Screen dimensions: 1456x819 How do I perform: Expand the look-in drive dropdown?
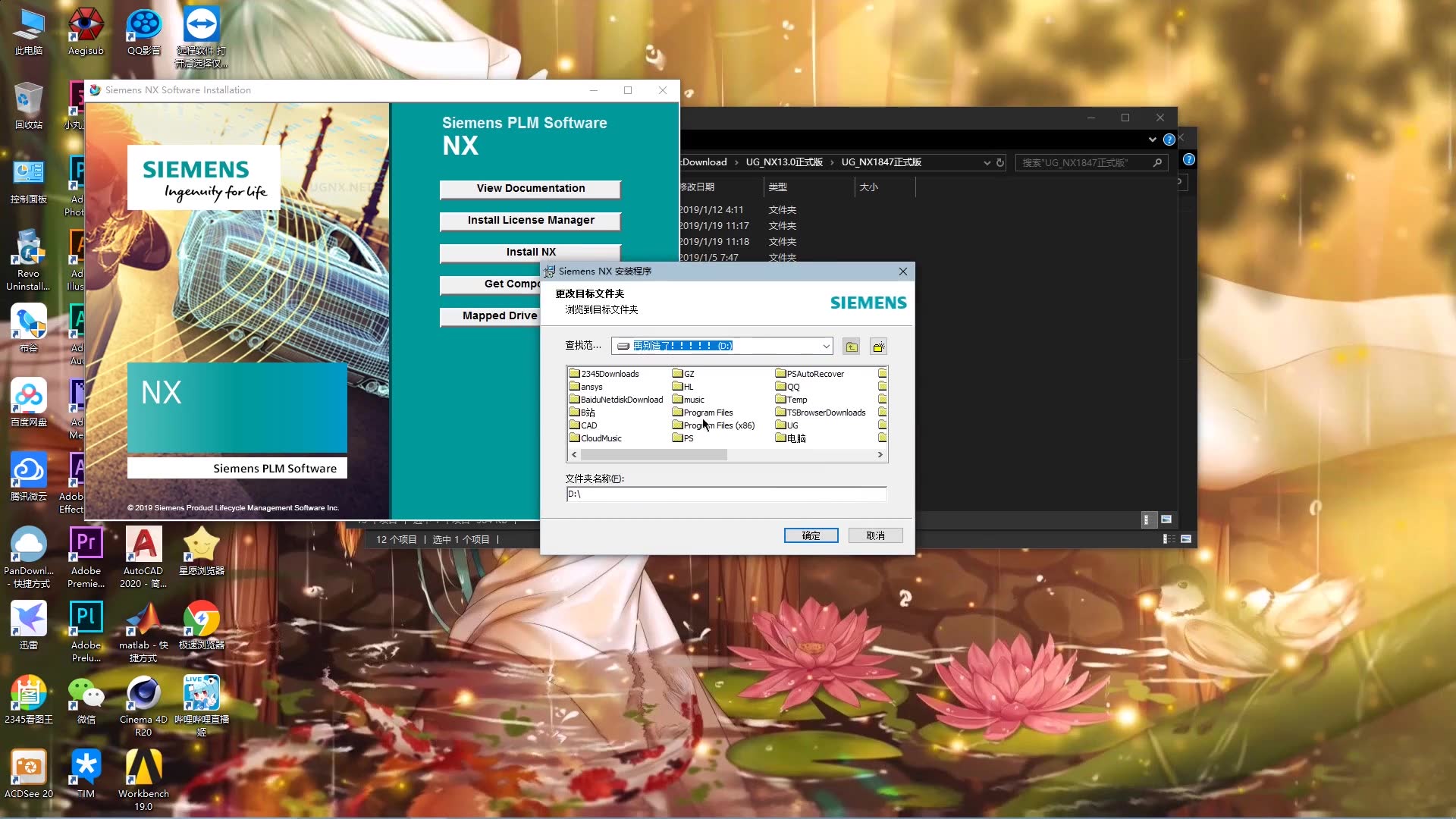826,346
